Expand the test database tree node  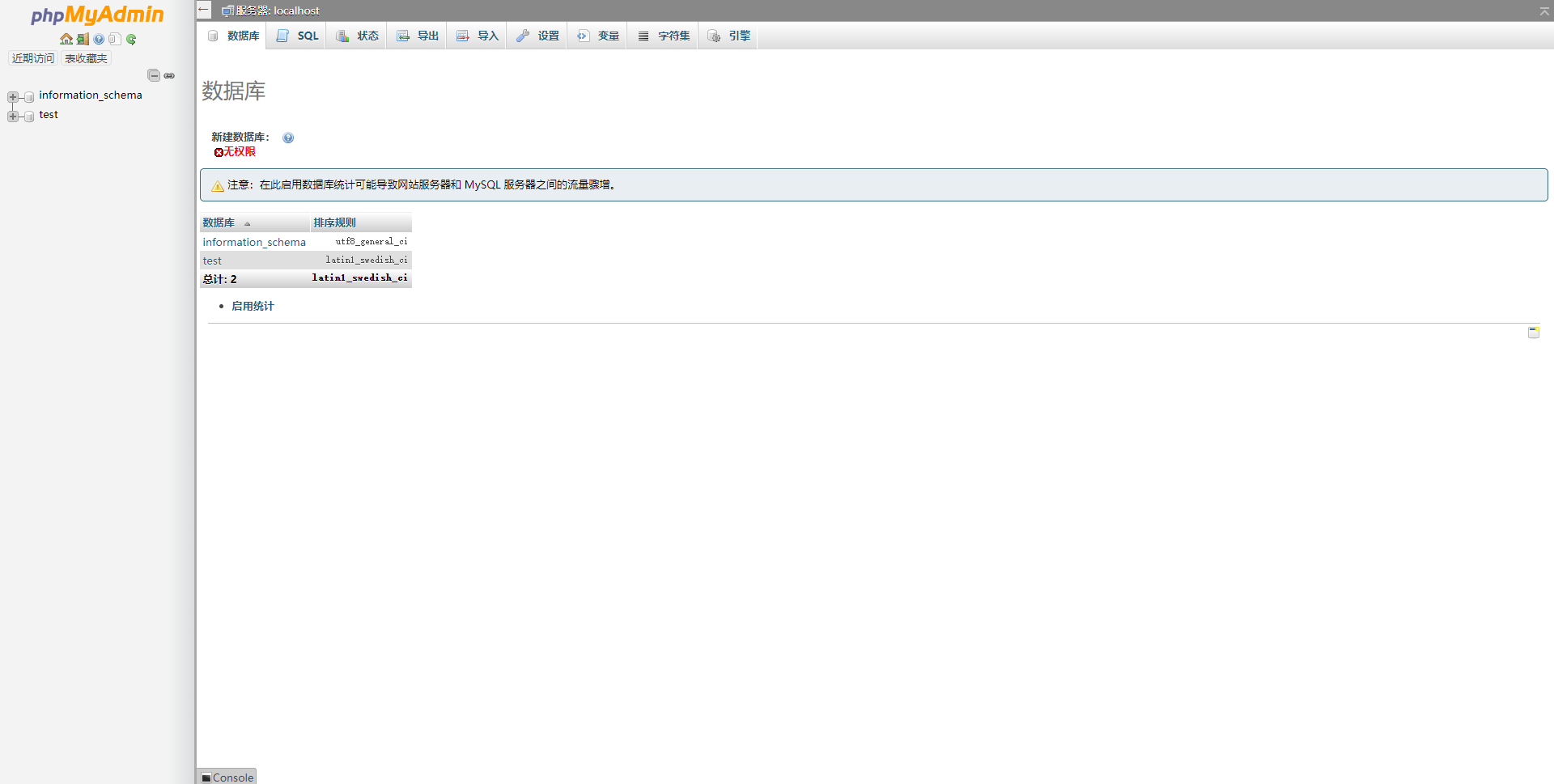(11, 116)
